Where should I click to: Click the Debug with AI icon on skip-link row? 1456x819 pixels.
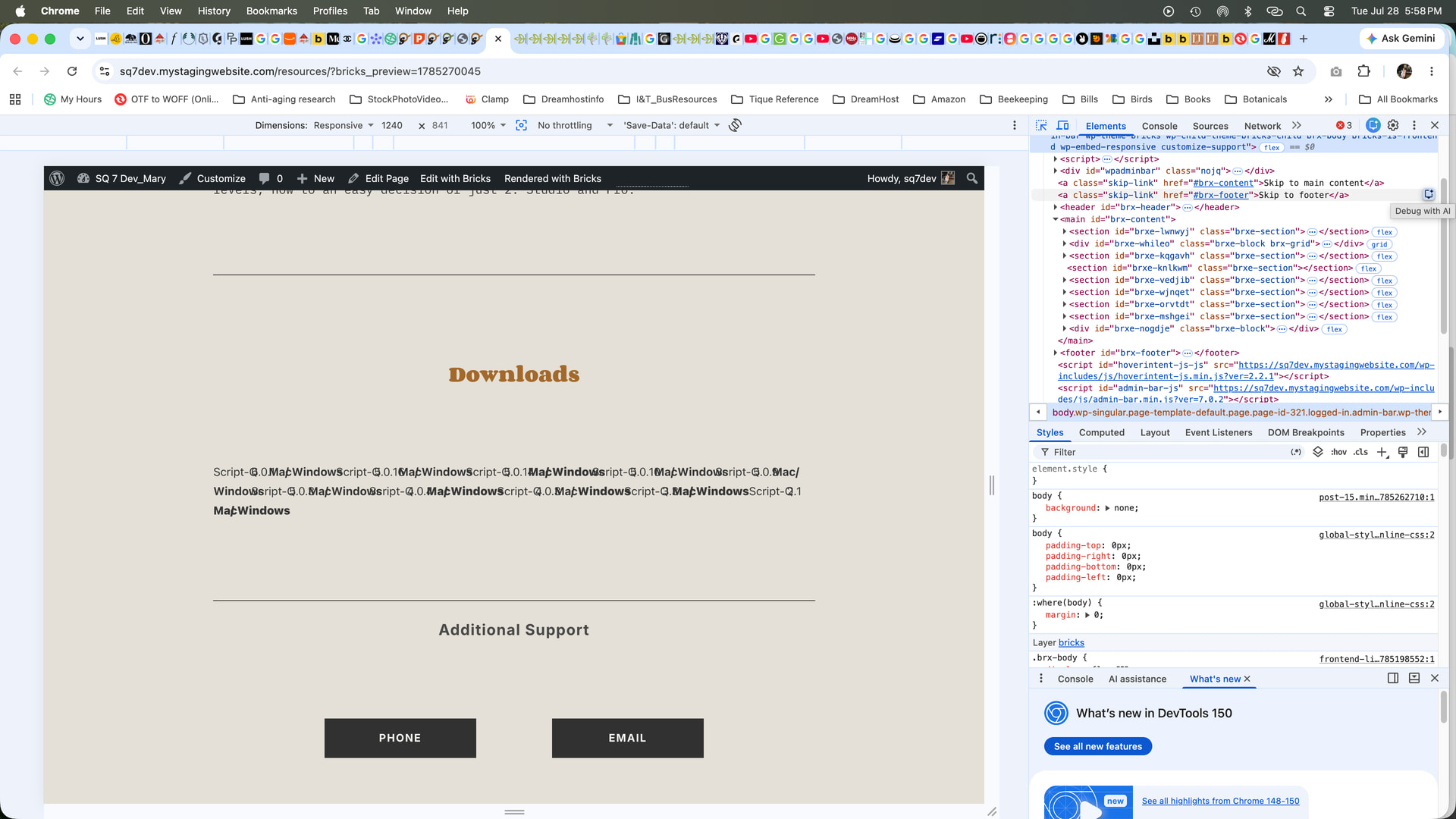pos(1429,195)
